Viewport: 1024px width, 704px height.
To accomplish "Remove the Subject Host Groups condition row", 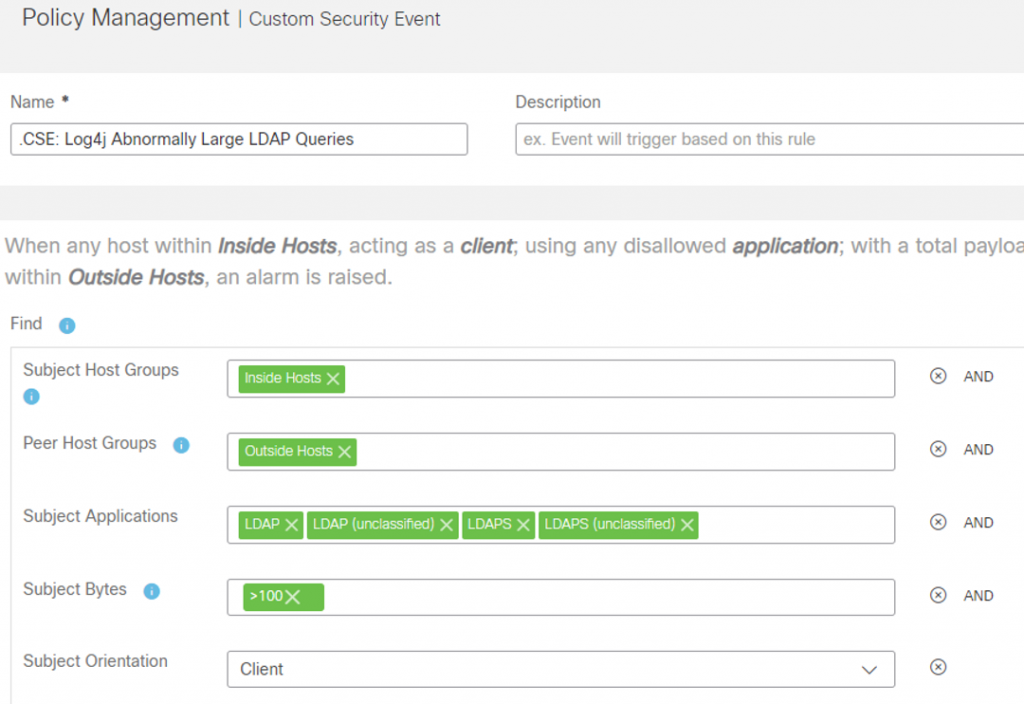I will (x=938, y=377).
